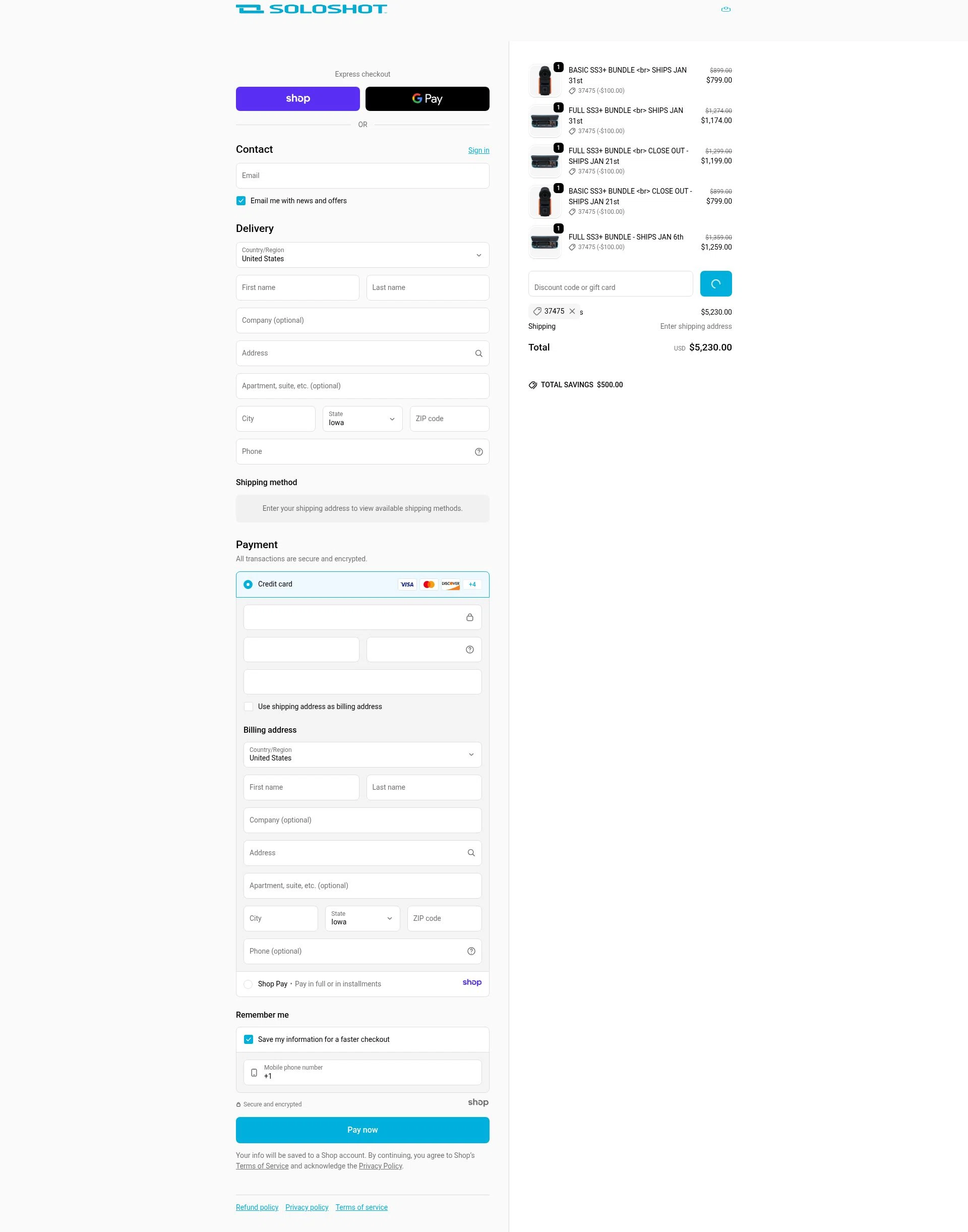968x1232 pixels.
Task: Click the lock icon in card number field
Action: click(470, 617)
